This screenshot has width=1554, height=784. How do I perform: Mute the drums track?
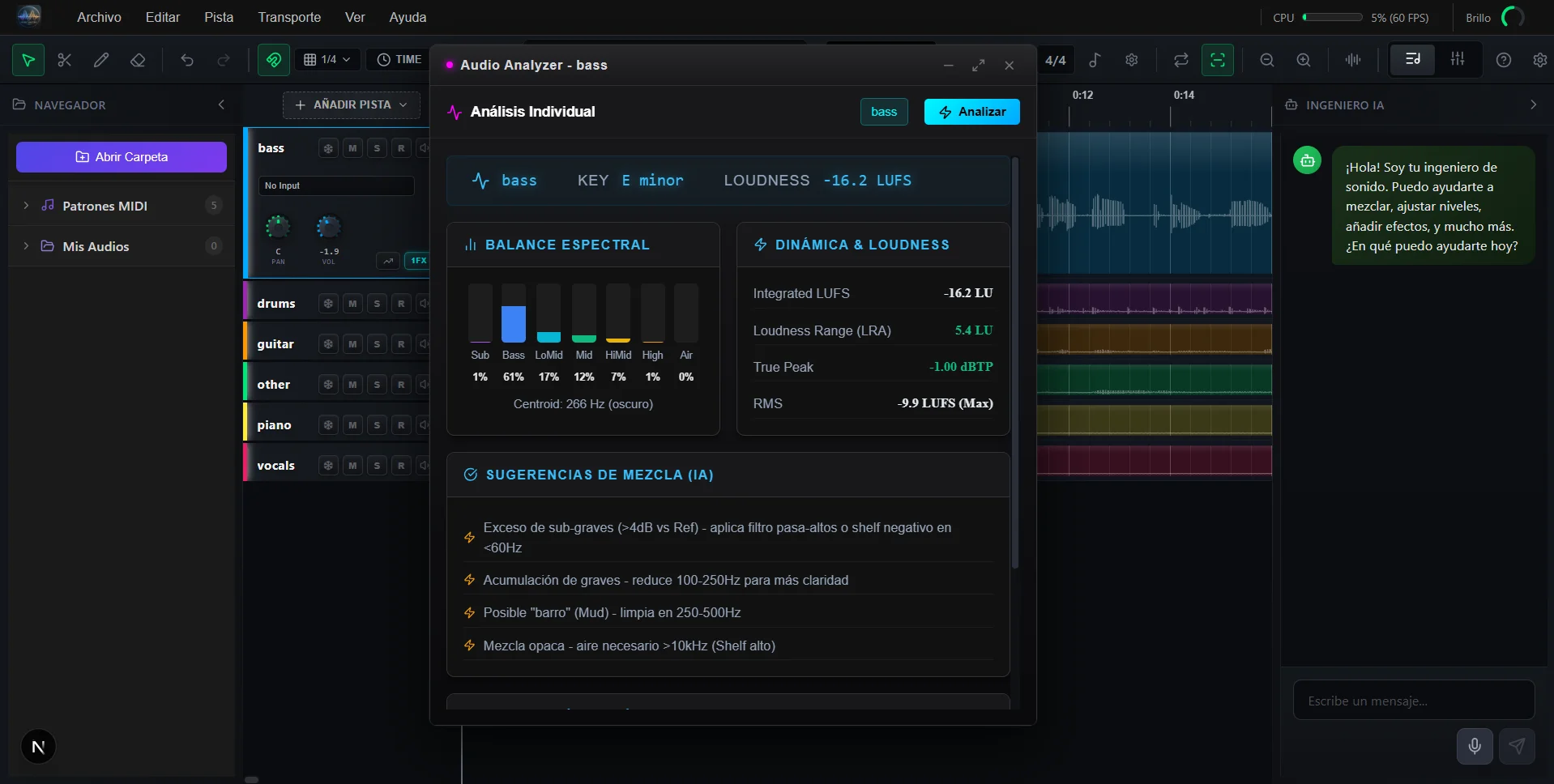click(x=352, y=304)
